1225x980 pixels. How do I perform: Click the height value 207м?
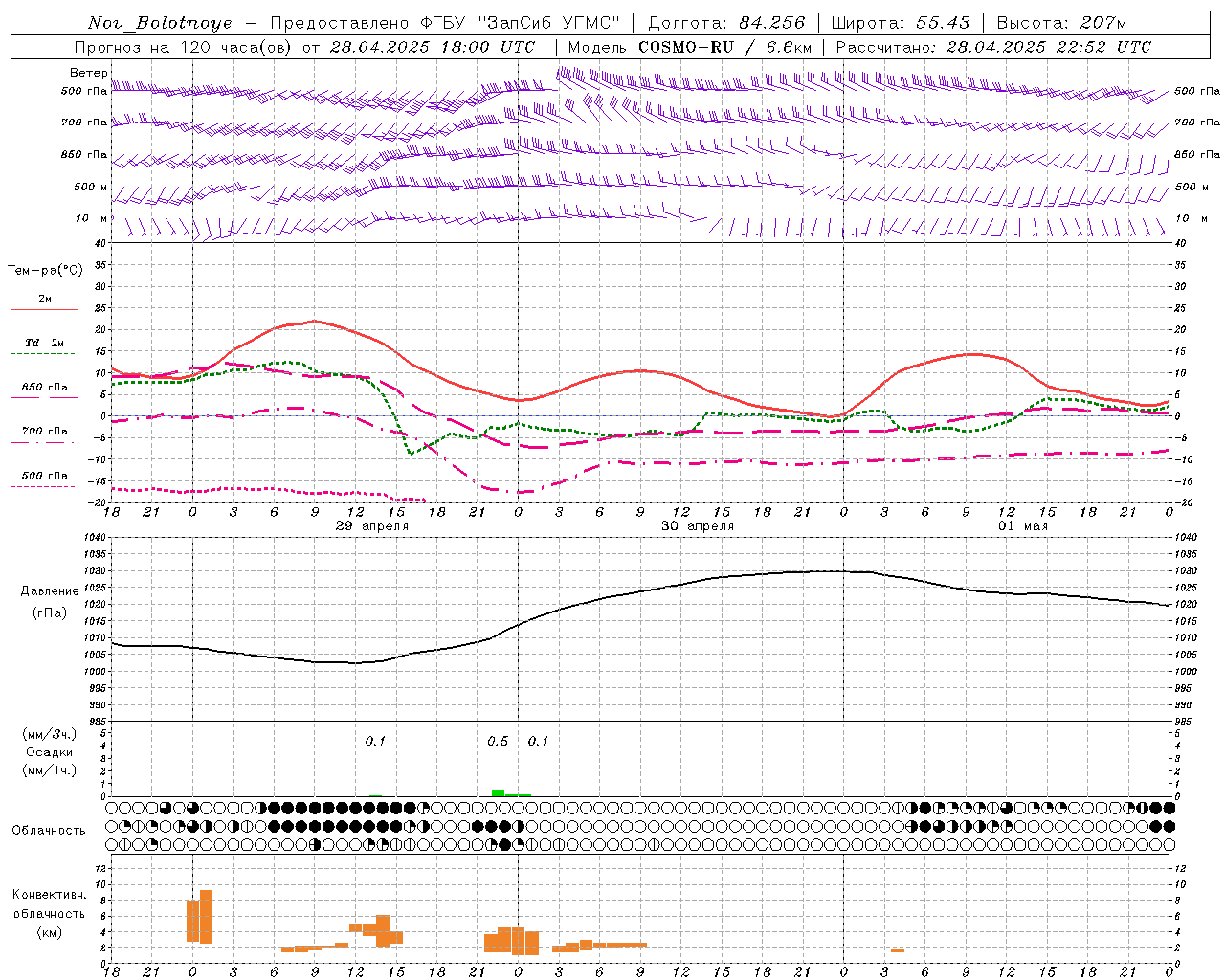tap(1103, 23)
